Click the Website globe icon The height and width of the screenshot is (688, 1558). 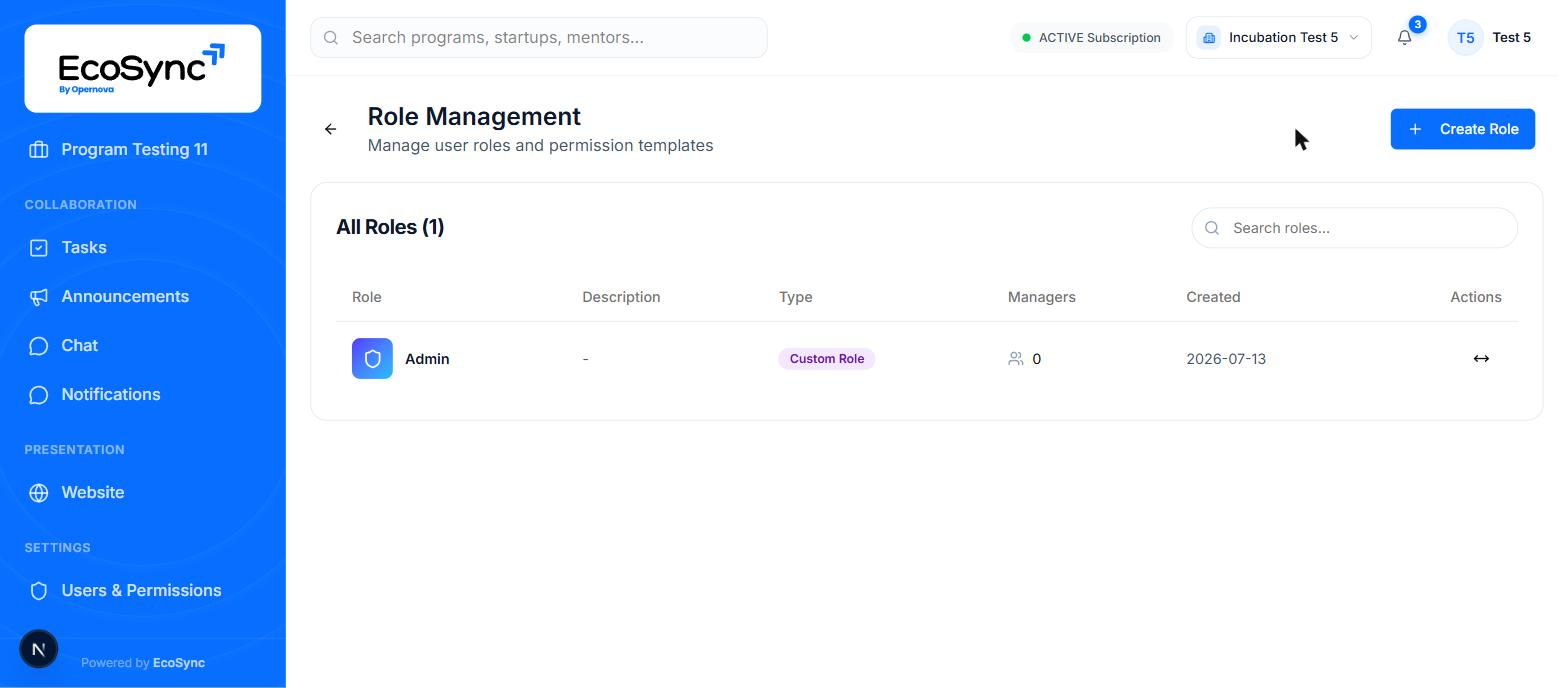click(x=39, y=493)
